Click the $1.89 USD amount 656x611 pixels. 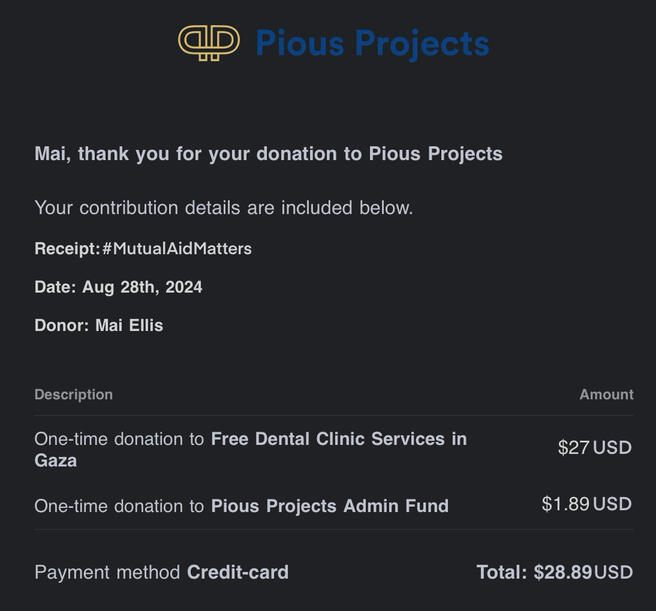click(x=586, y=504)
